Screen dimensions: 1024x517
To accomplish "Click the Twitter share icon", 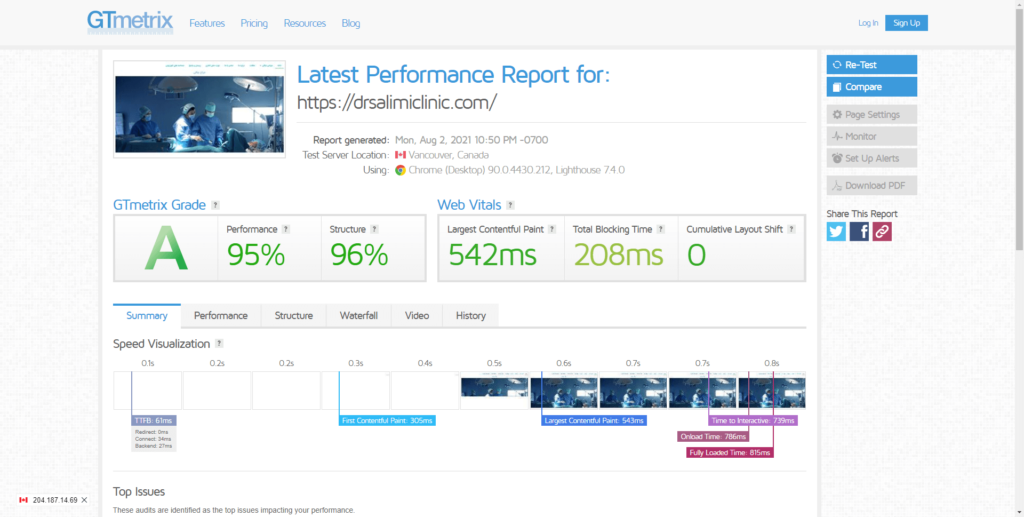I will 837,232.
